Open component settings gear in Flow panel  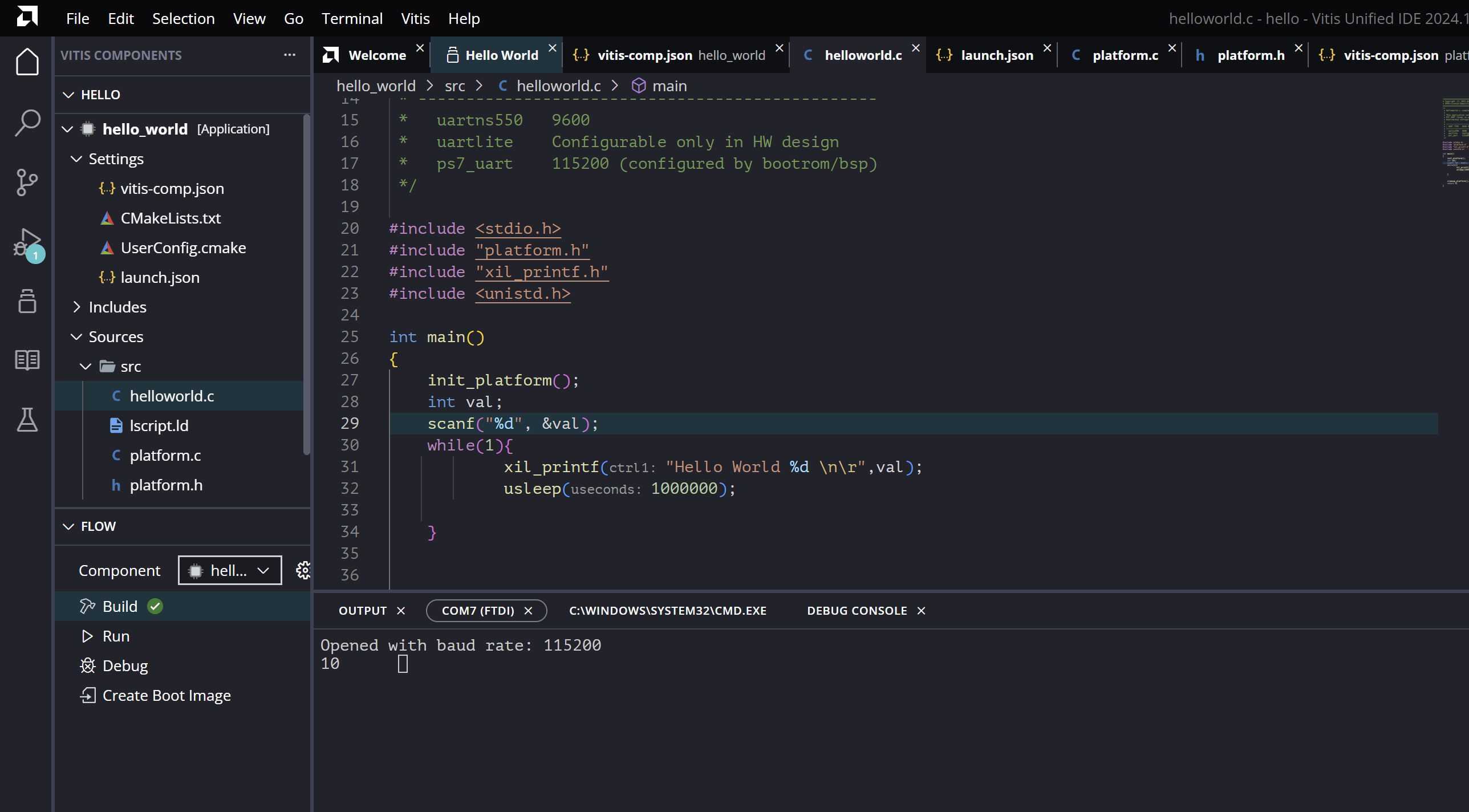303,570
